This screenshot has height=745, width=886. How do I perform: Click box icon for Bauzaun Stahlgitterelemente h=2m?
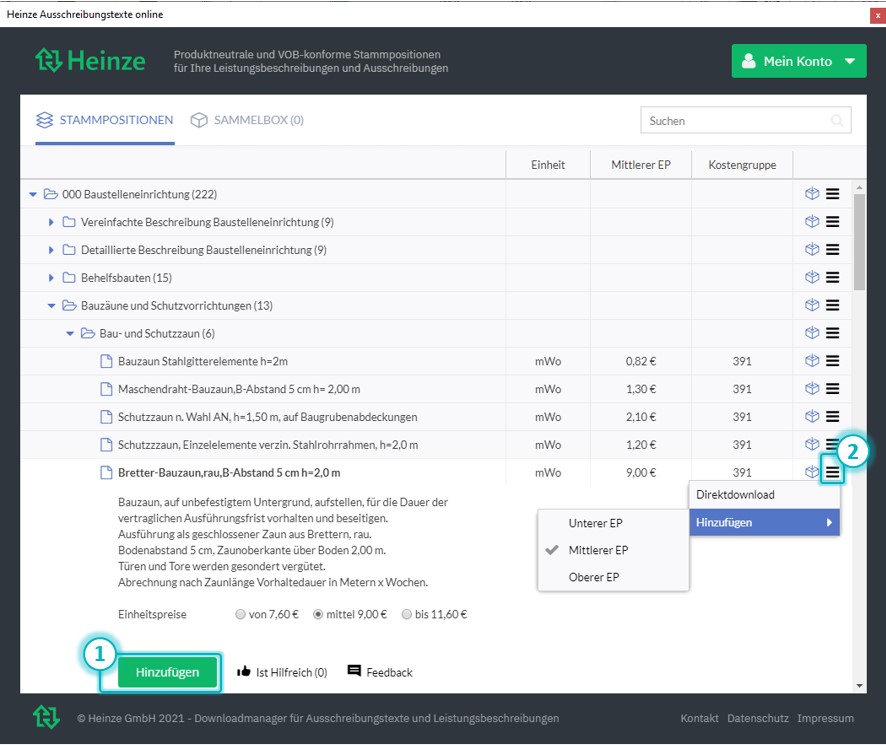[812, 361]
